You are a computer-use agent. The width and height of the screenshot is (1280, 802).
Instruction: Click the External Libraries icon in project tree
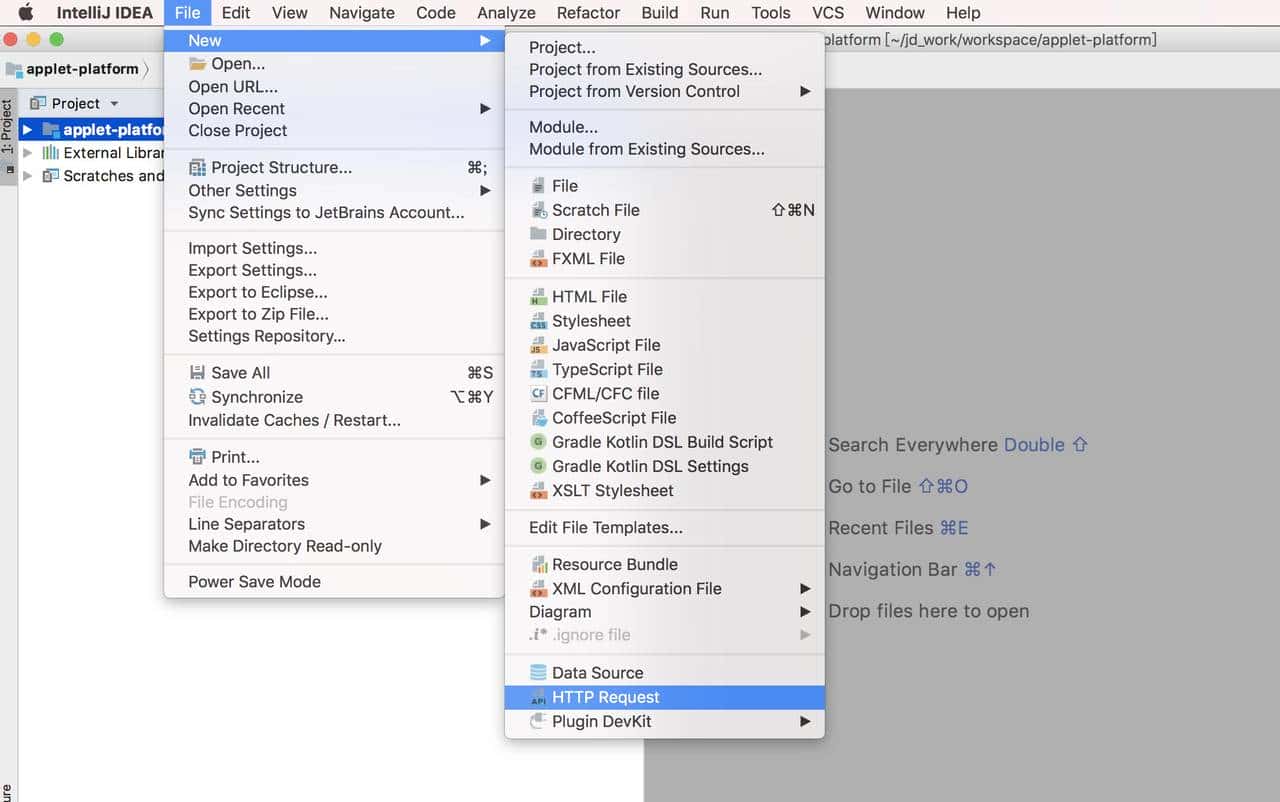(50, 153)
